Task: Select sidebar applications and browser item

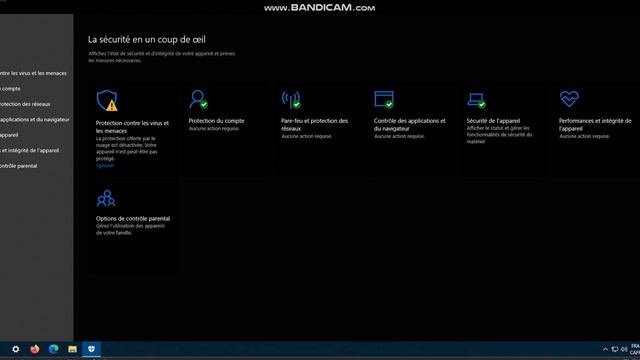Action: click(x=35, y=120)
